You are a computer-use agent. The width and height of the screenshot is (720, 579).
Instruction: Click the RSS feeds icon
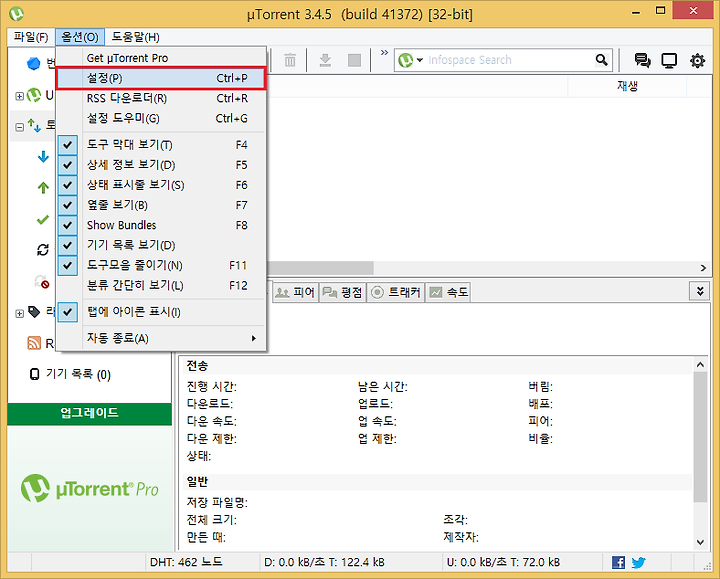point(34,343)
